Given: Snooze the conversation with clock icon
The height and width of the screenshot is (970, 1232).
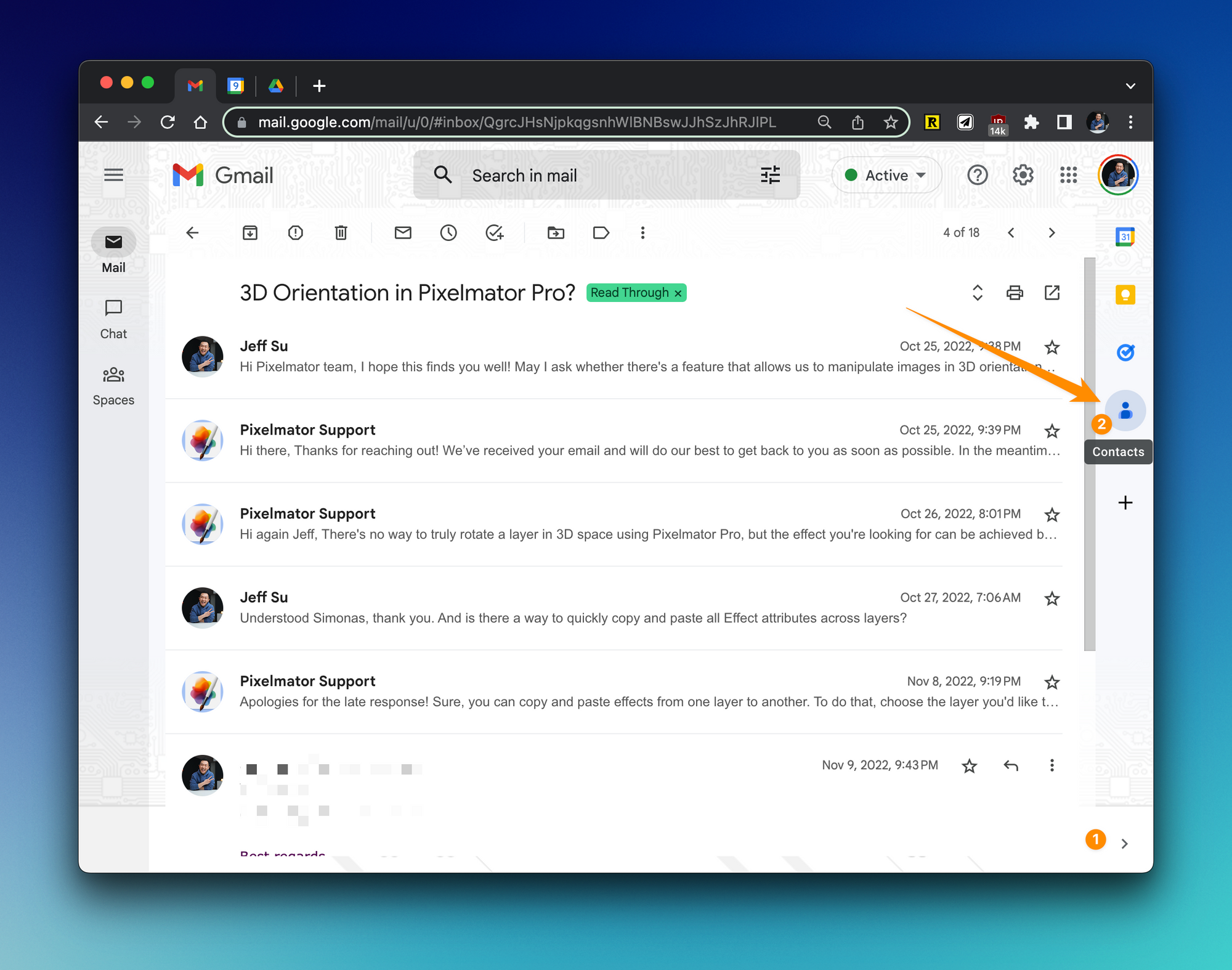Looking at the screenshot, I should [x=448, y=232].
